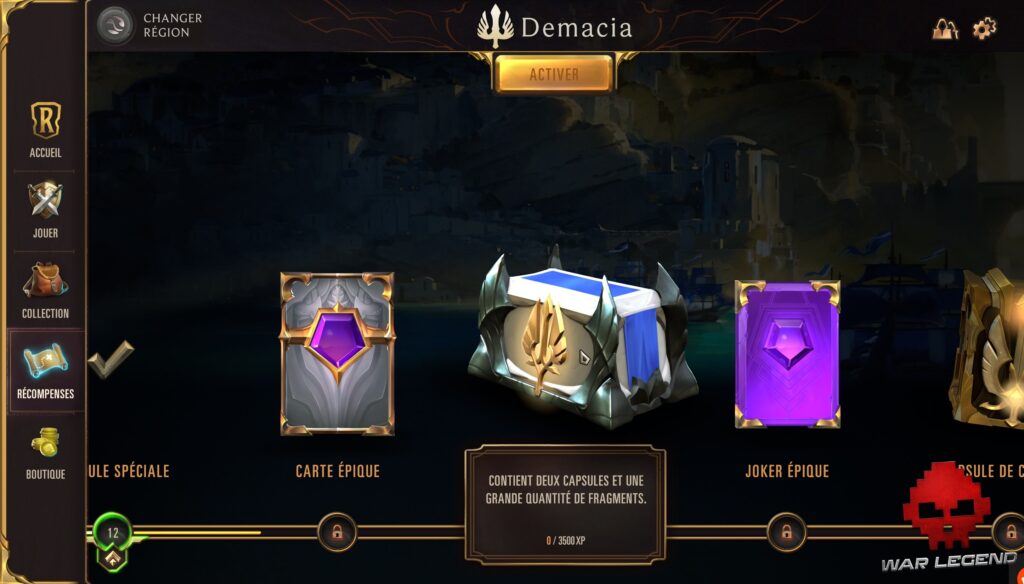The image size is (1024, 584).
Task: Click the lock node under Carte Épique
Action: click(x=337, y=532)
